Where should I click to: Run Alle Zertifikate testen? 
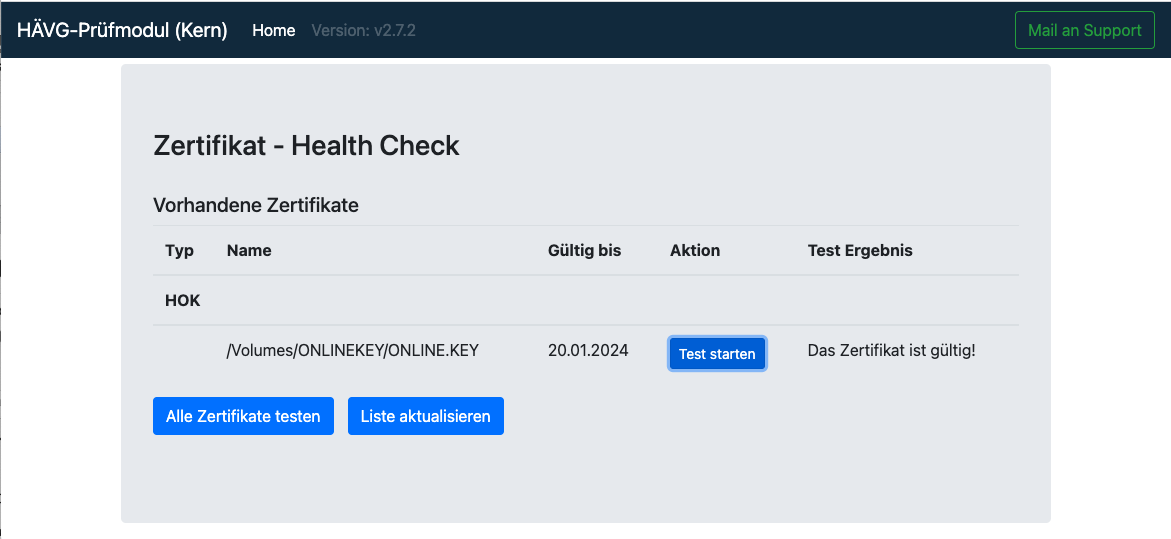[243, 416]
